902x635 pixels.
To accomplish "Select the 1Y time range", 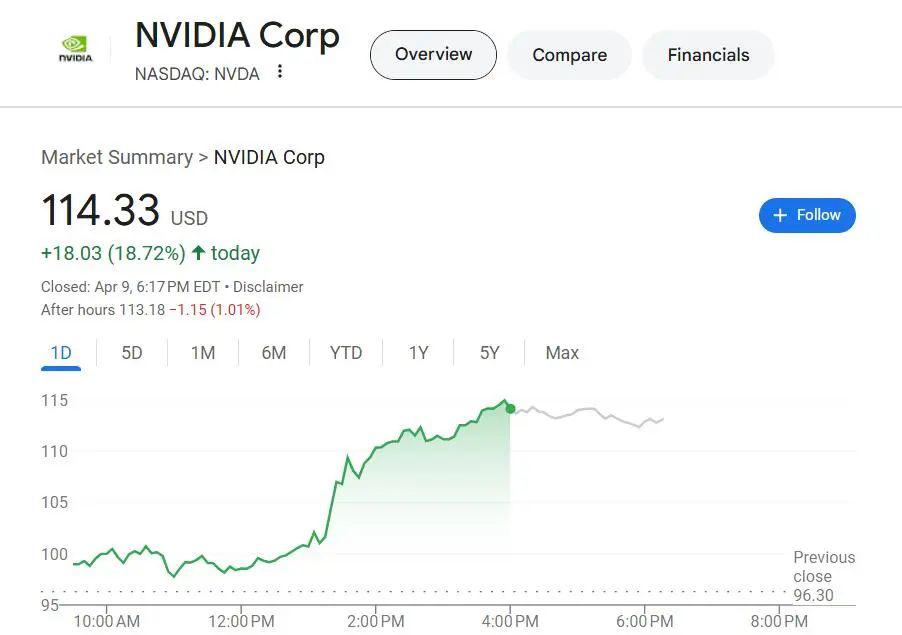I will point(418,353).
